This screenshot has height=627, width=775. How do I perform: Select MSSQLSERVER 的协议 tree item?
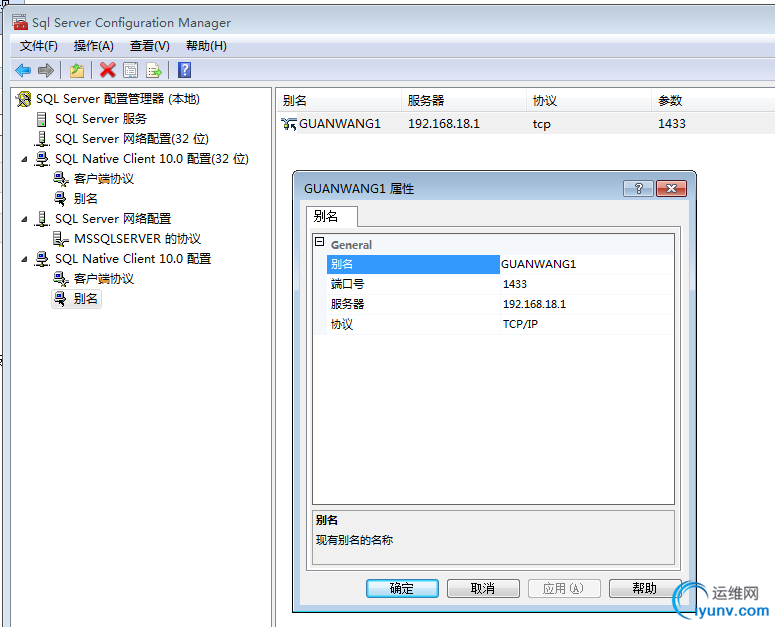pyautogui.click(x=137, y=239)
